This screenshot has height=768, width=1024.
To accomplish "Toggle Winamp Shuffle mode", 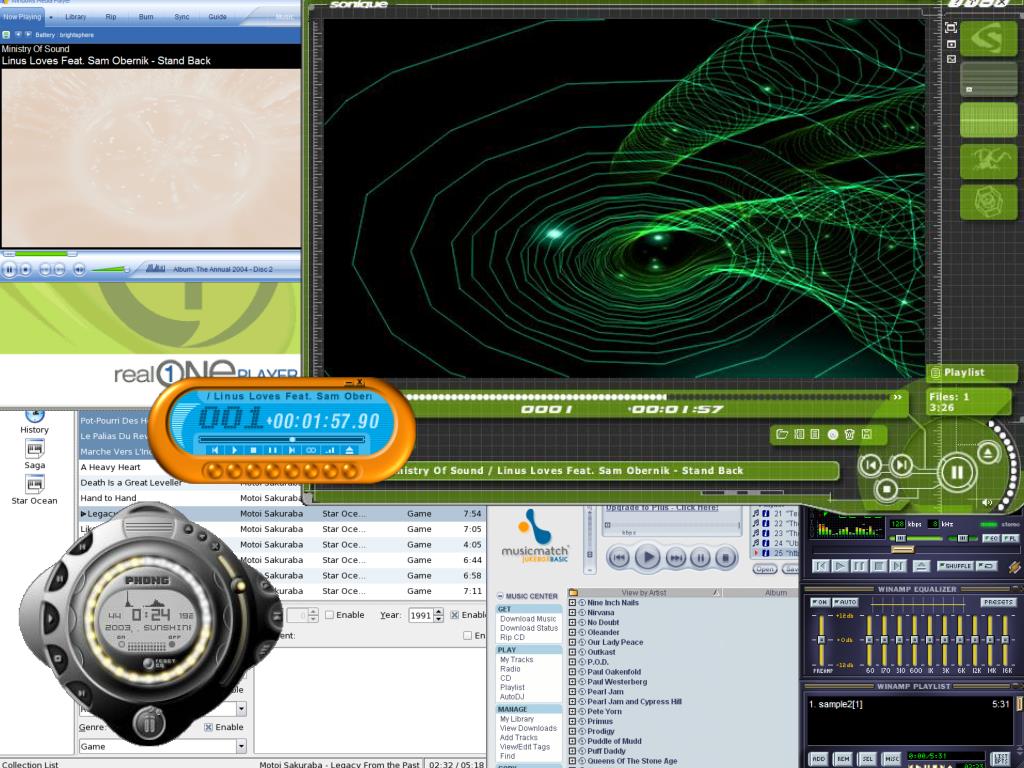I will [x=955, y=566].
